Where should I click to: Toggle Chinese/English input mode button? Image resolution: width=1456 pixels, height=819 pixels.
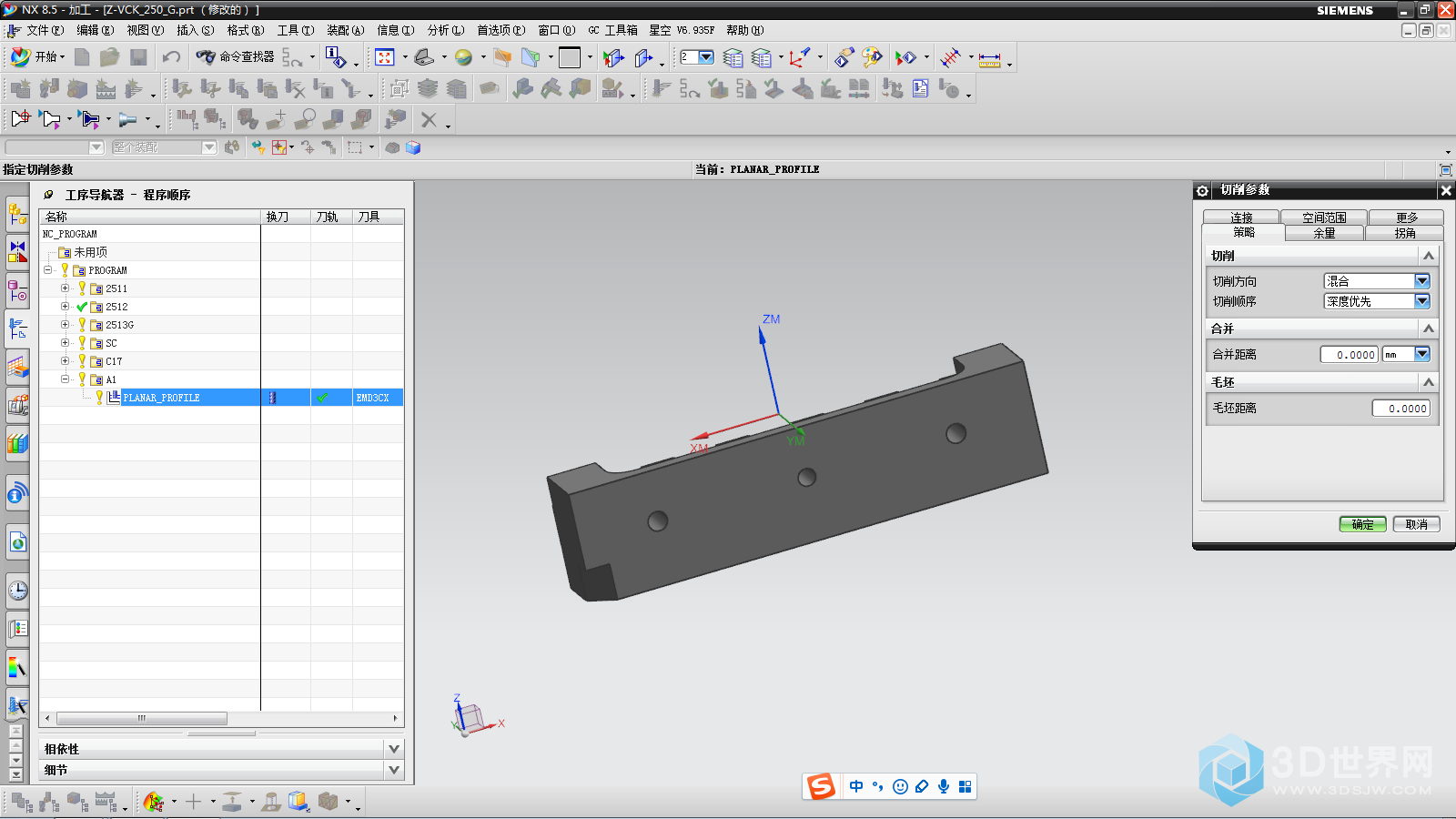(x=855, y=786)
